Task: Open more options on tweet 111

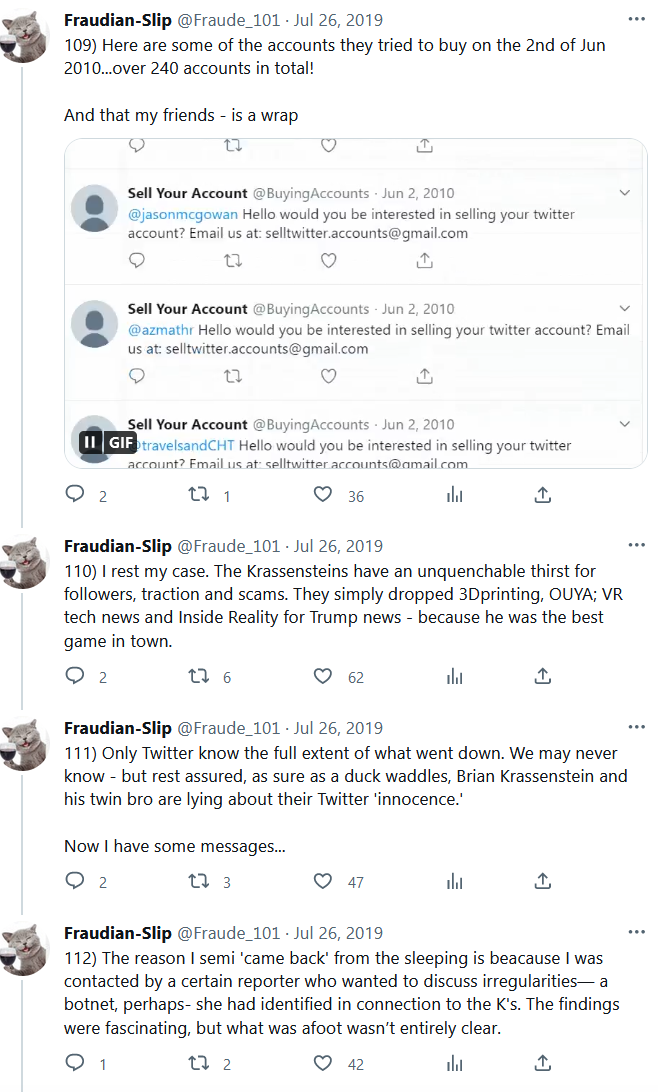Action: (636, 728)
